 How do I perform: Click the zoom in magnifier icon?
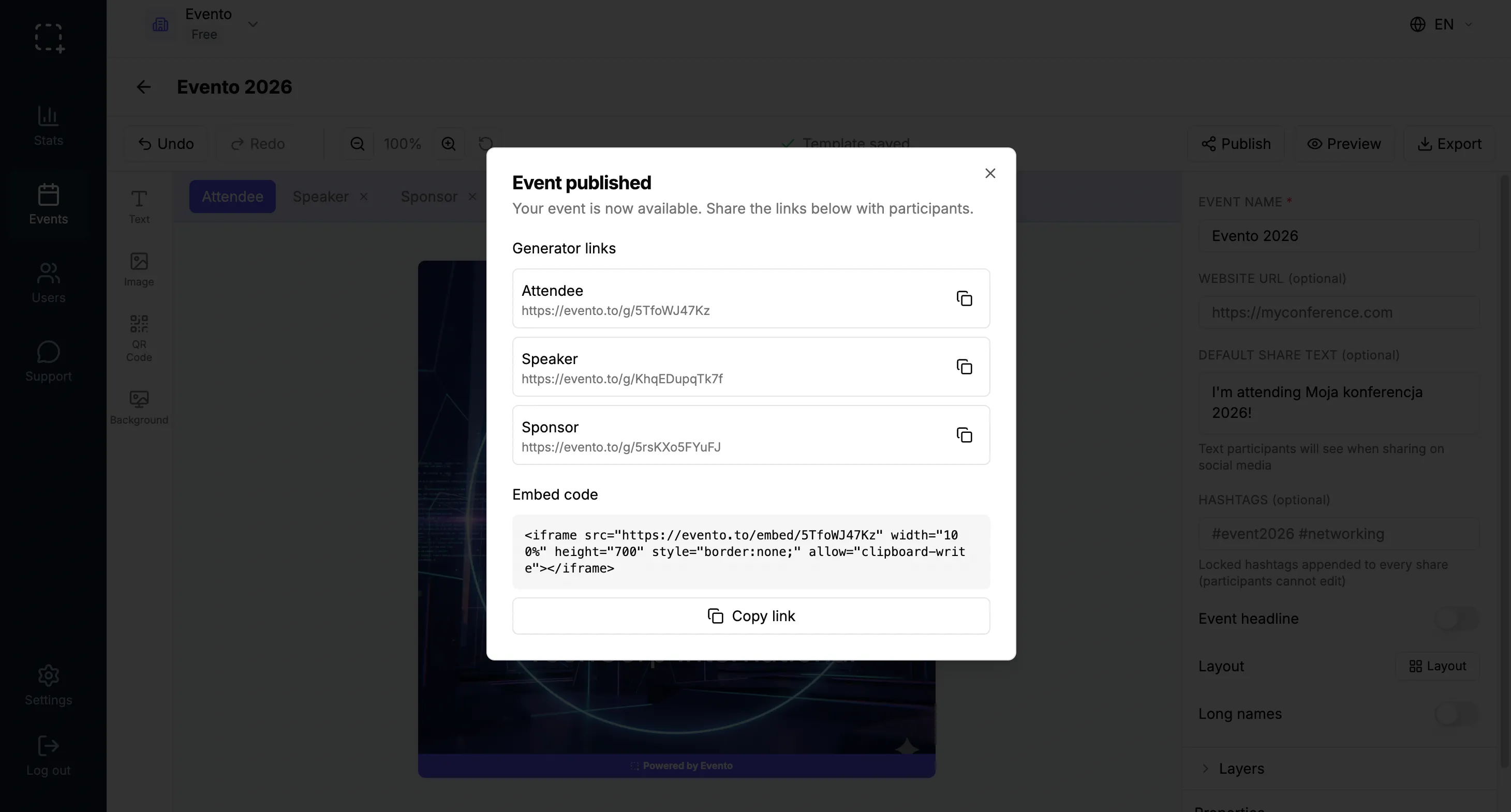pos(449,144)
